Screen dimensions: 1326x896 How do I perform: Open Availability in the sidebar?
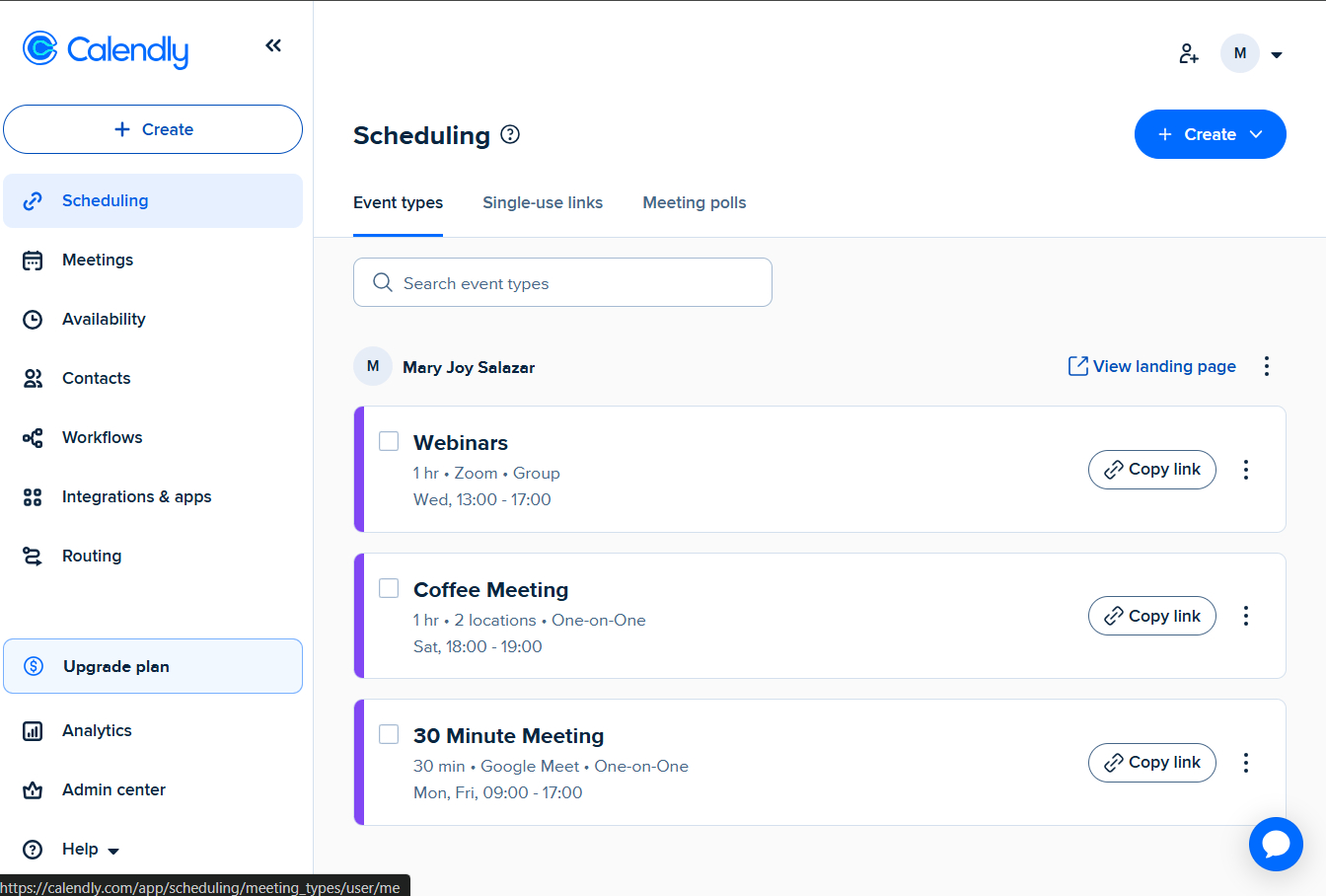click(153, 319)
